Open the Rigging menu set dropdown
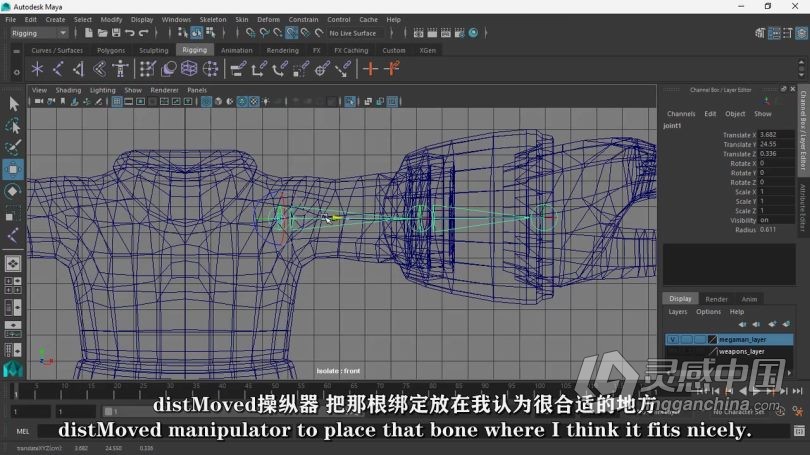 tap(39, 33)
